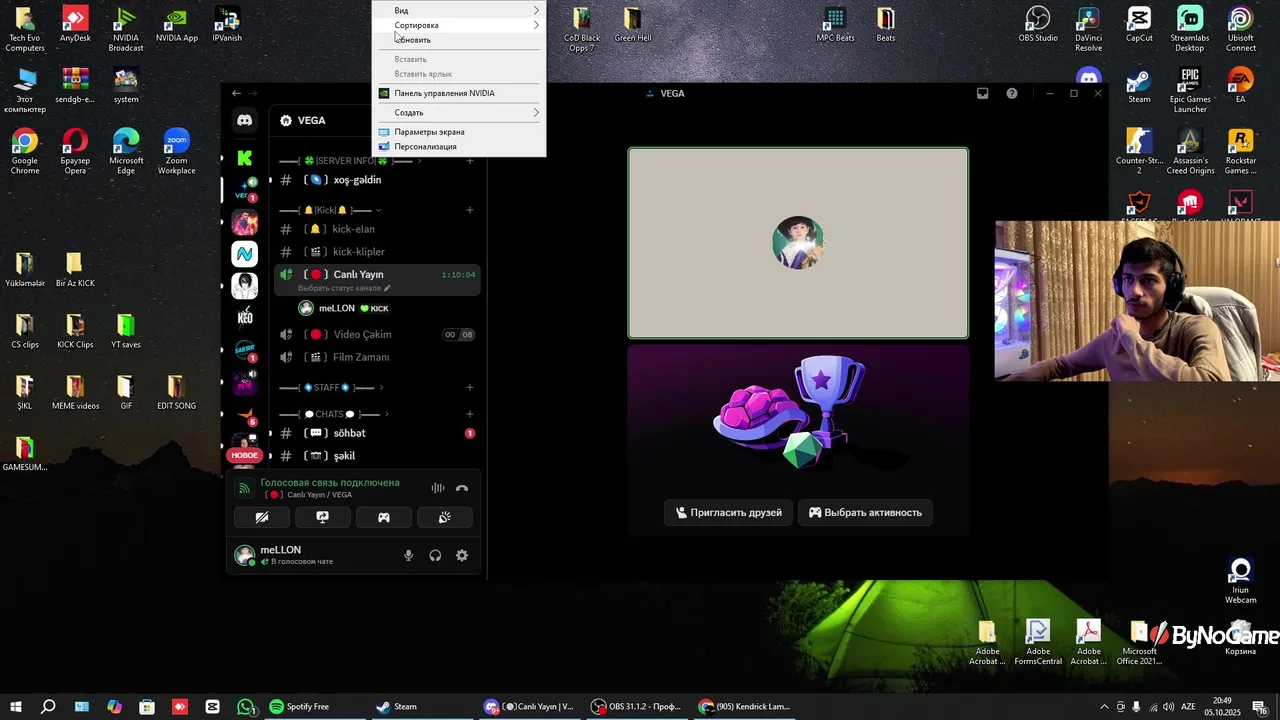Add channel to STAFF category
Viewport: 1280px width, 720px height.
(x=470, y=387)
